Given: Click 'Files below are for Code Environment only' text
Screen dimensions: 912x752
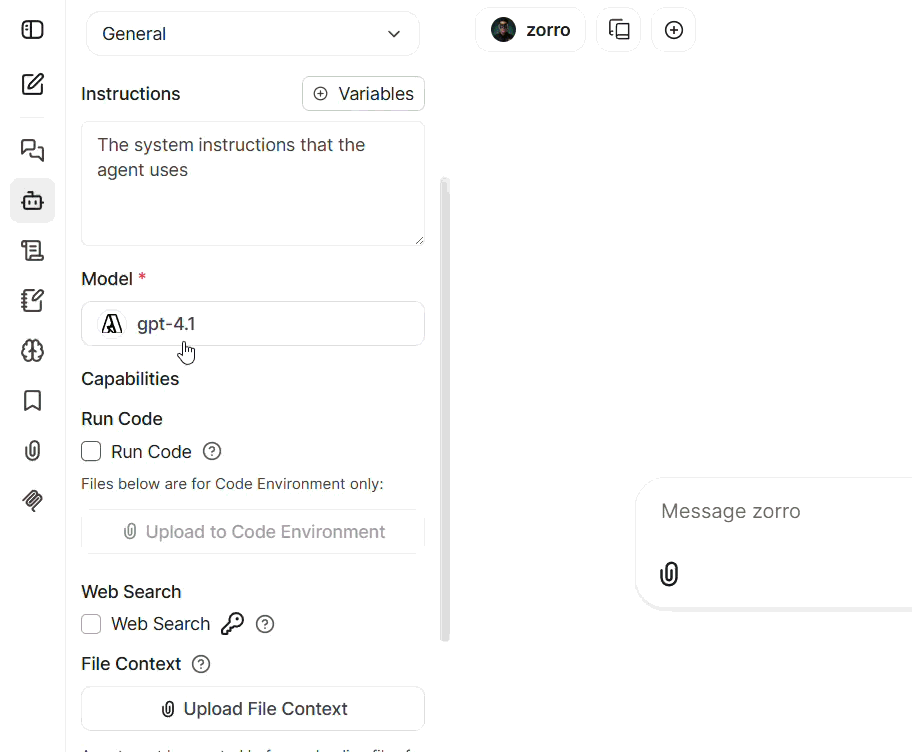Looking at the screenshot, I should (x=232, y=484).
